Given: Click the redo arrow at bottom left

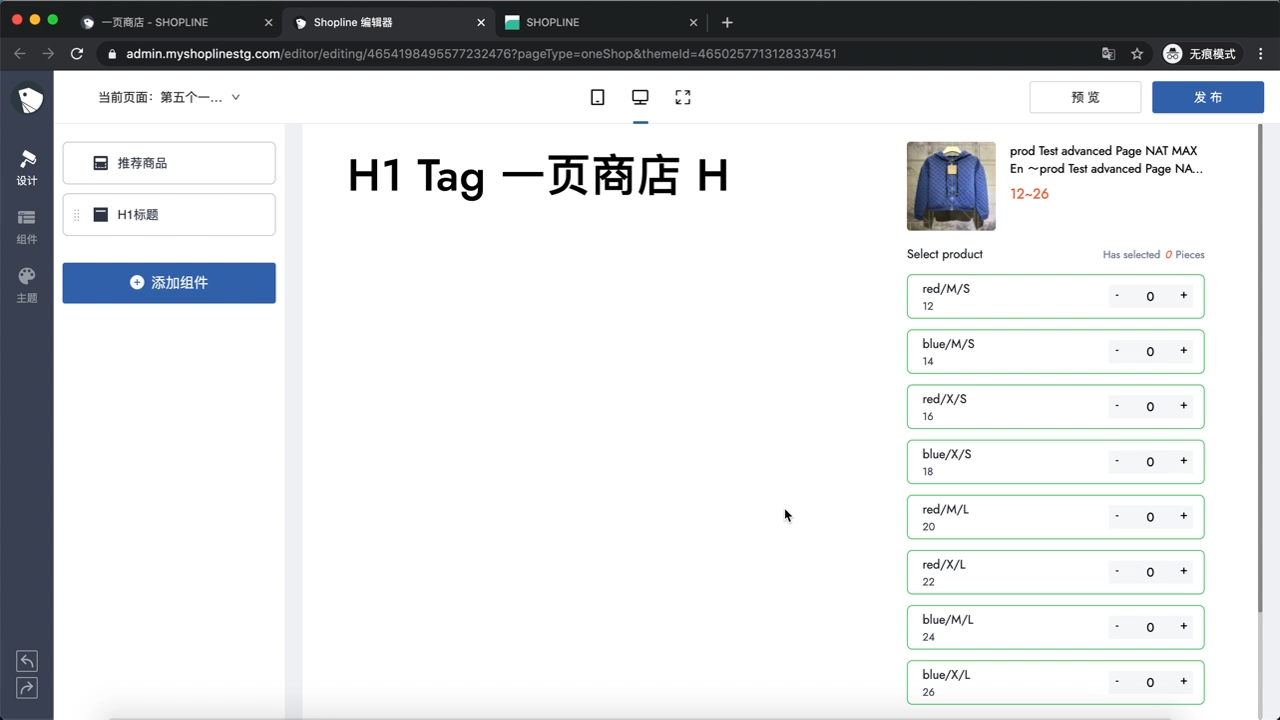Looking at the screenshot, I should coord(26,688).
